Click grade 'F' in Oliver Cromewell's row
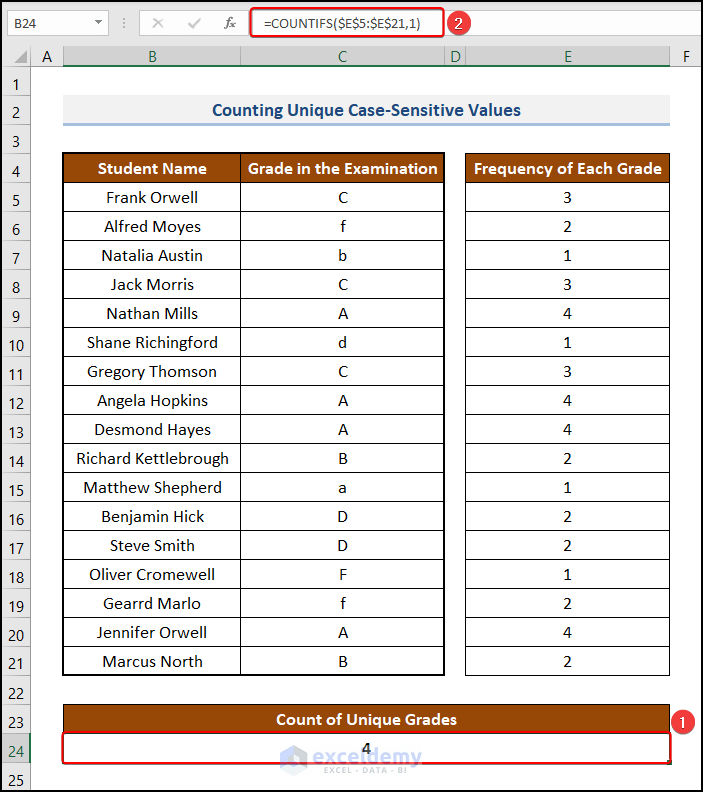 pyautogui.click(x=342, y=574)
